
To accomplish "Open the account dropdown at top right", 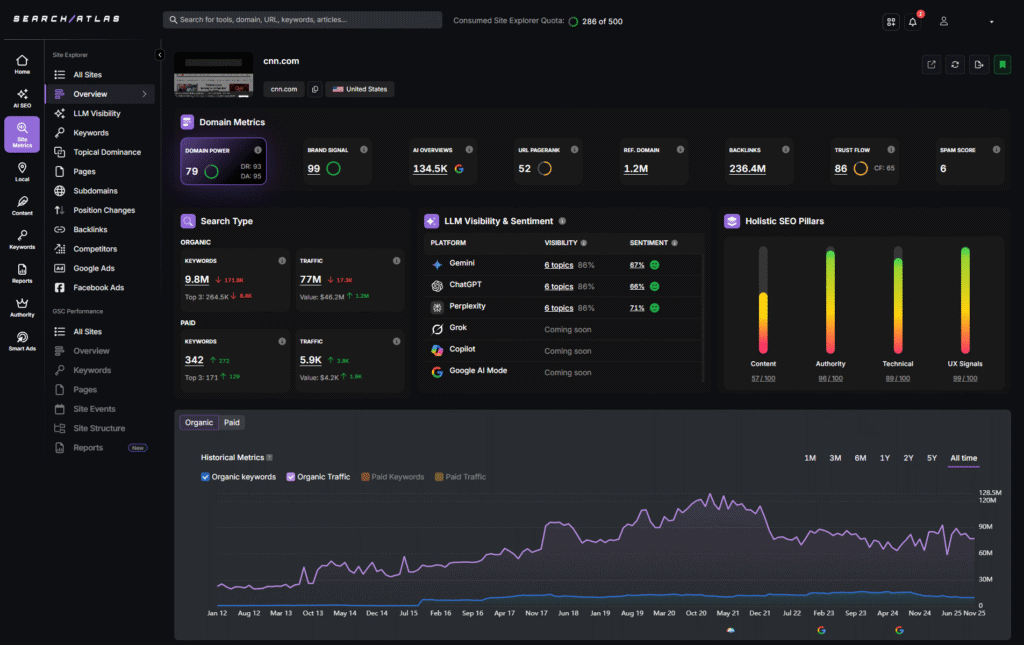I will pos(991,20).
